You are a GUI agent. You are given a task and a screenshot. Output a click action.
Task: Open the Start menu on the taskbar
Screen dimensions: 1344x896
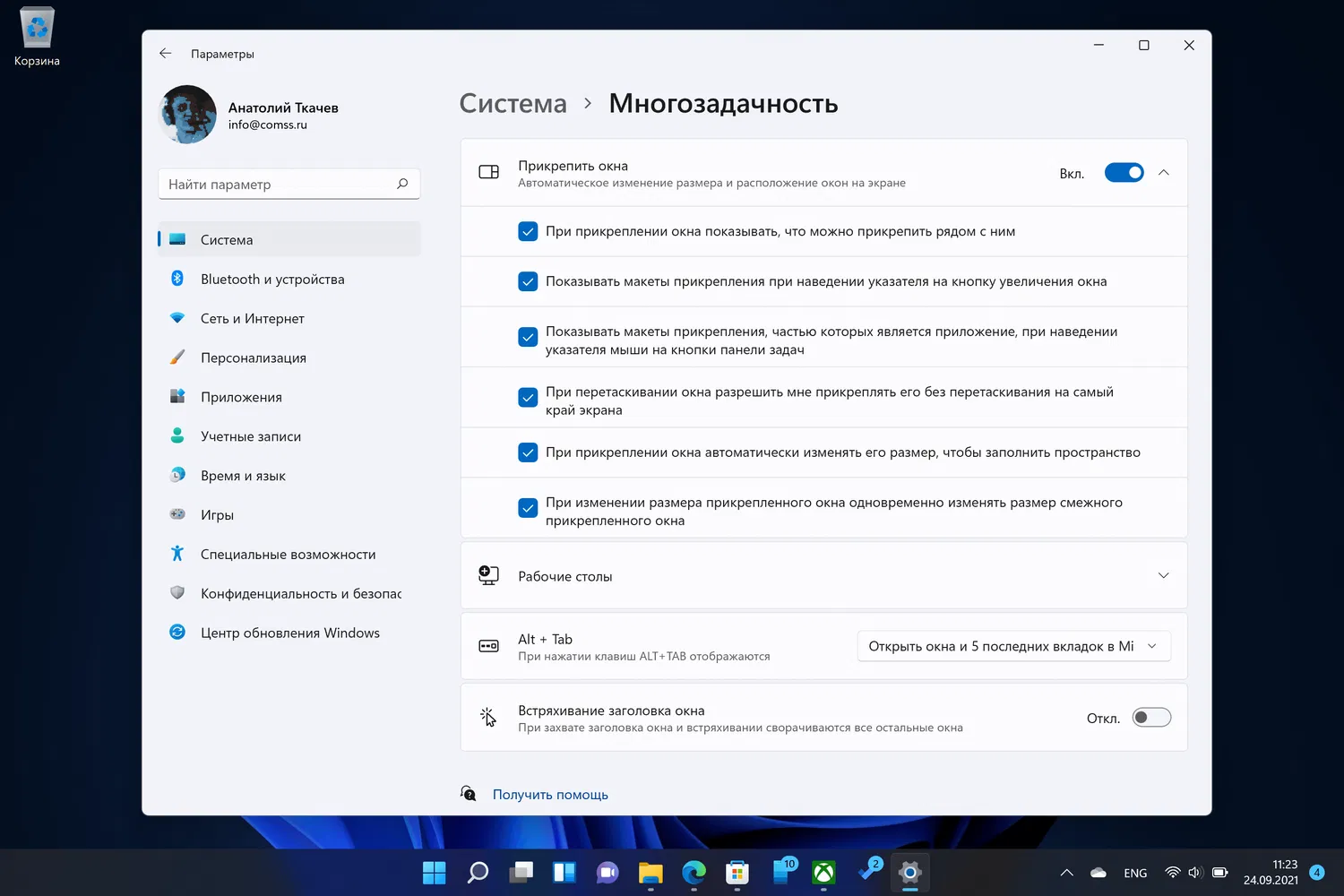coord(435,872)
